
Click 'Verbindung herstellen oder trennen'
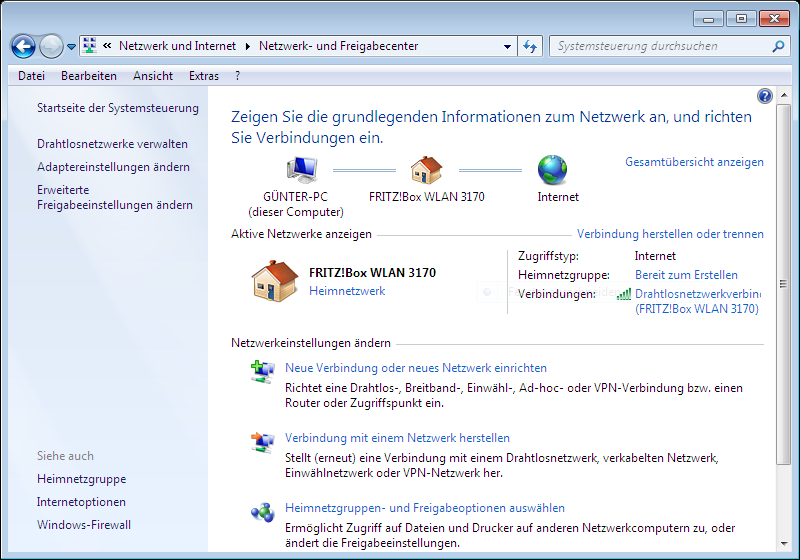tap(670, 234)
